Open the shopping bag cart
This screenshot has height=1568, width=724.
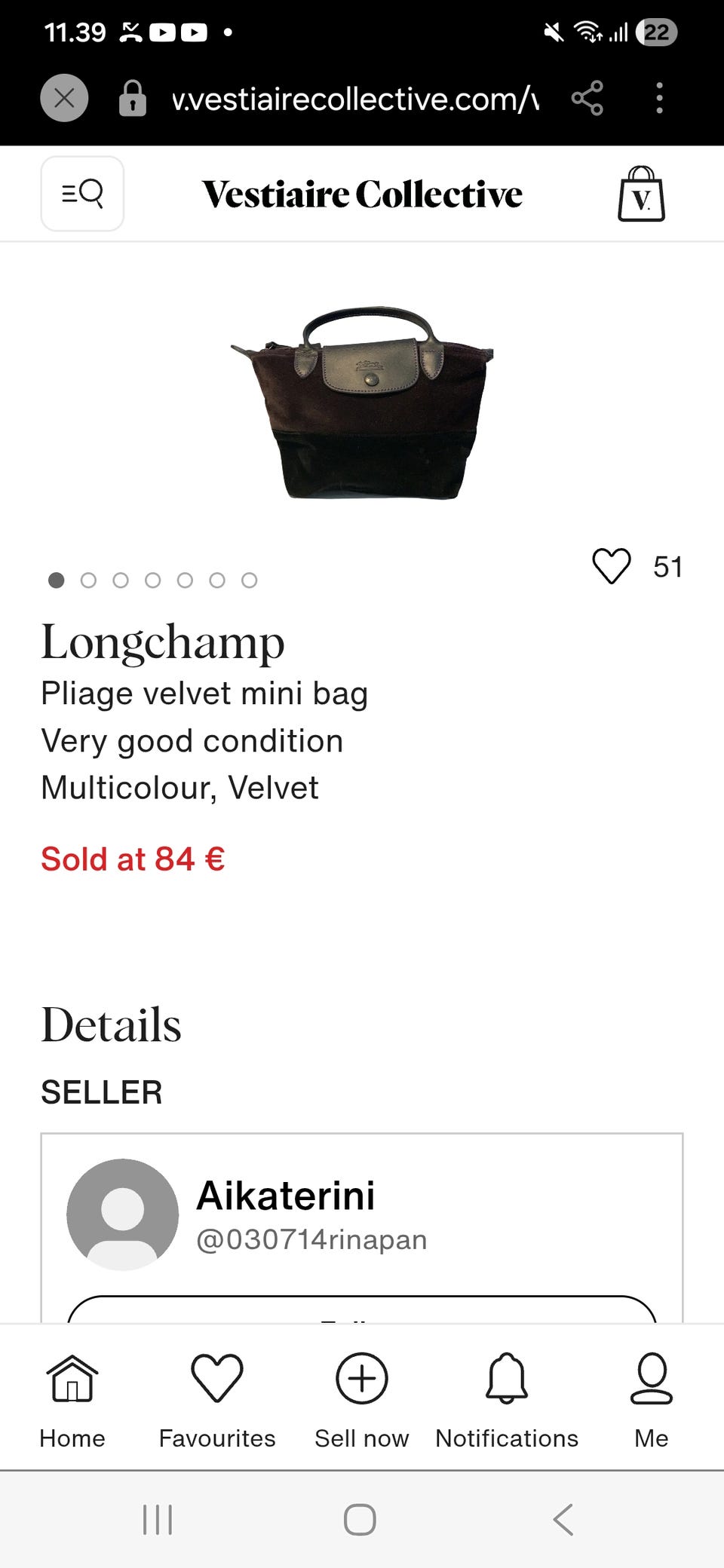pos(641,194)
